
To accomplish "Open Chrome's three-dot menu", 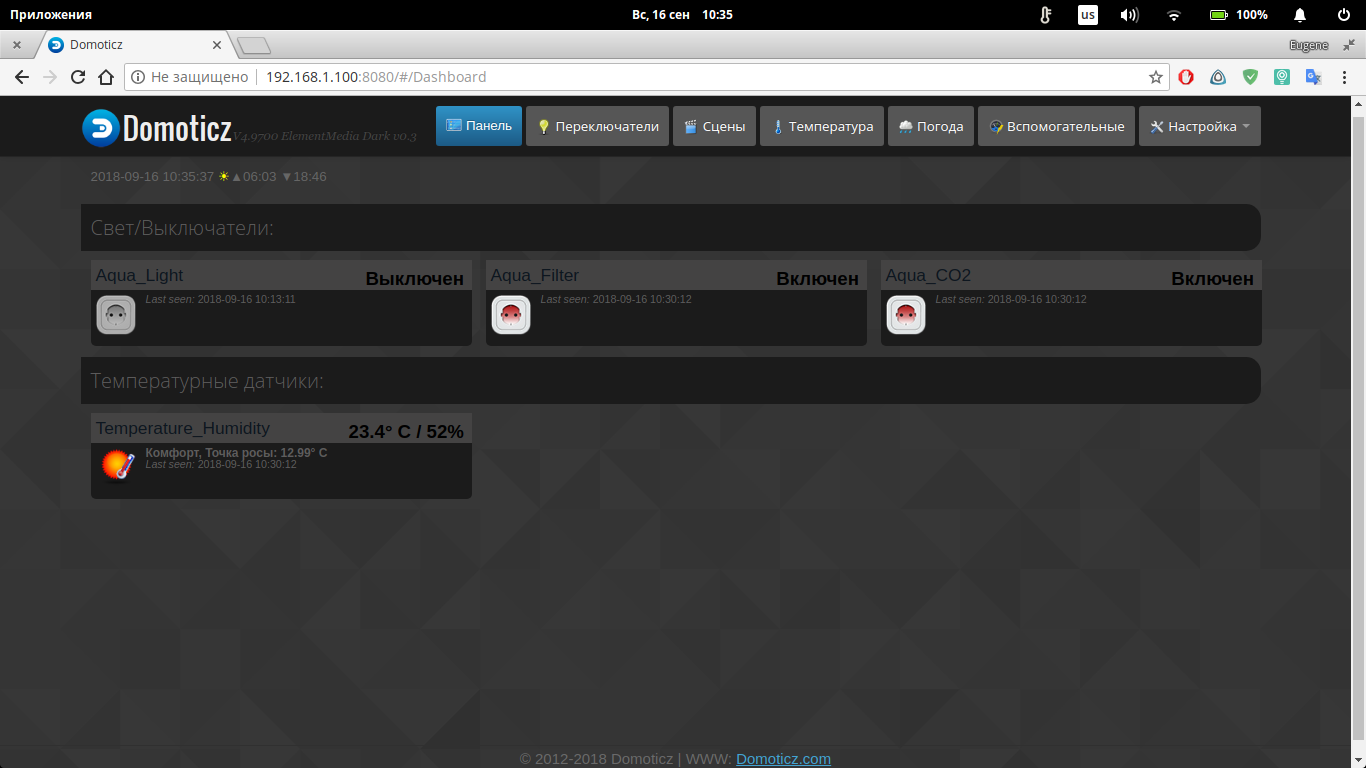I will 1345,77.
